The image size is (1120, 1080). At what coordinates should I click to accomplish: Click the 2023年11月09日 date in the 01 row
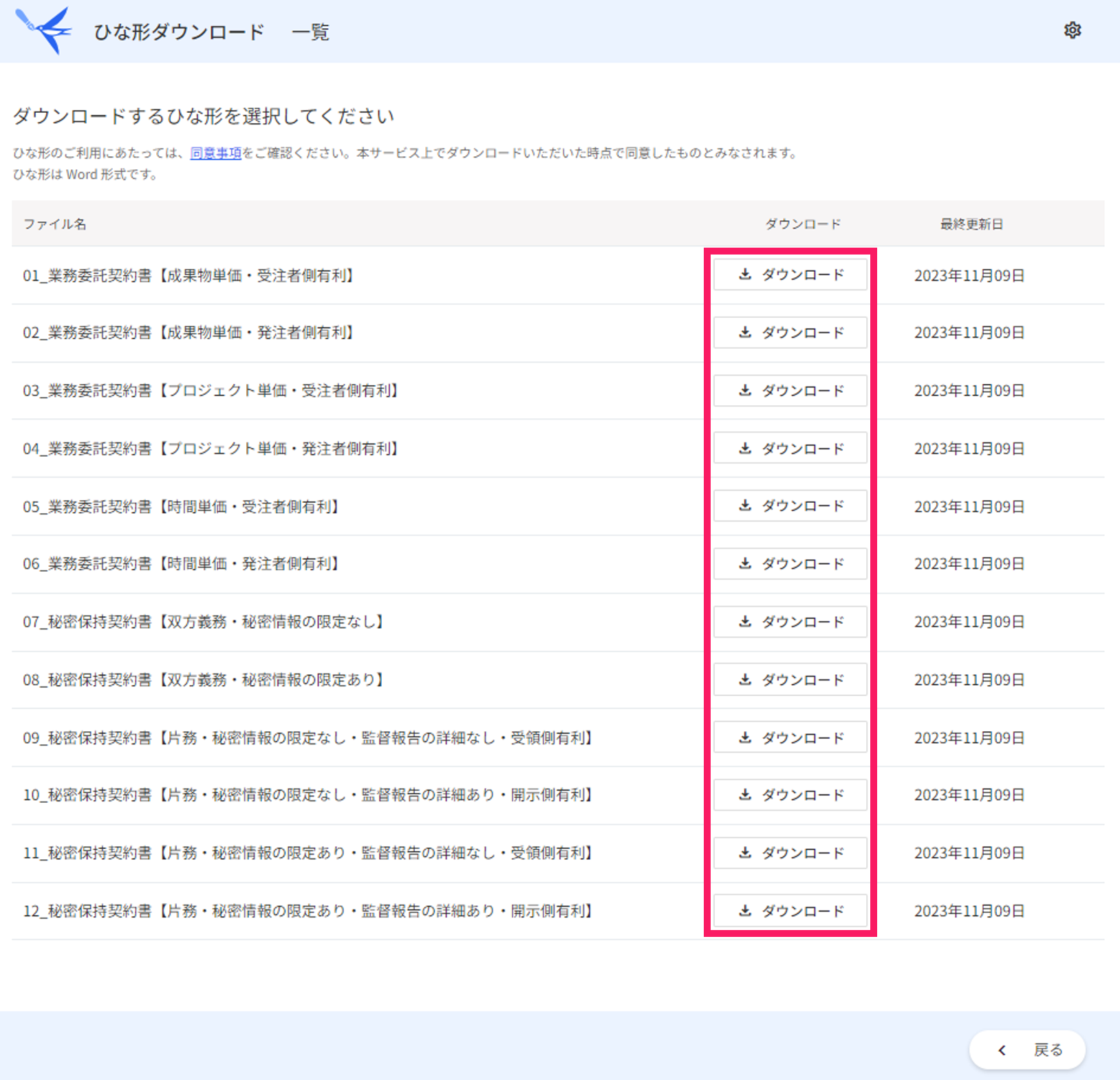969,275
